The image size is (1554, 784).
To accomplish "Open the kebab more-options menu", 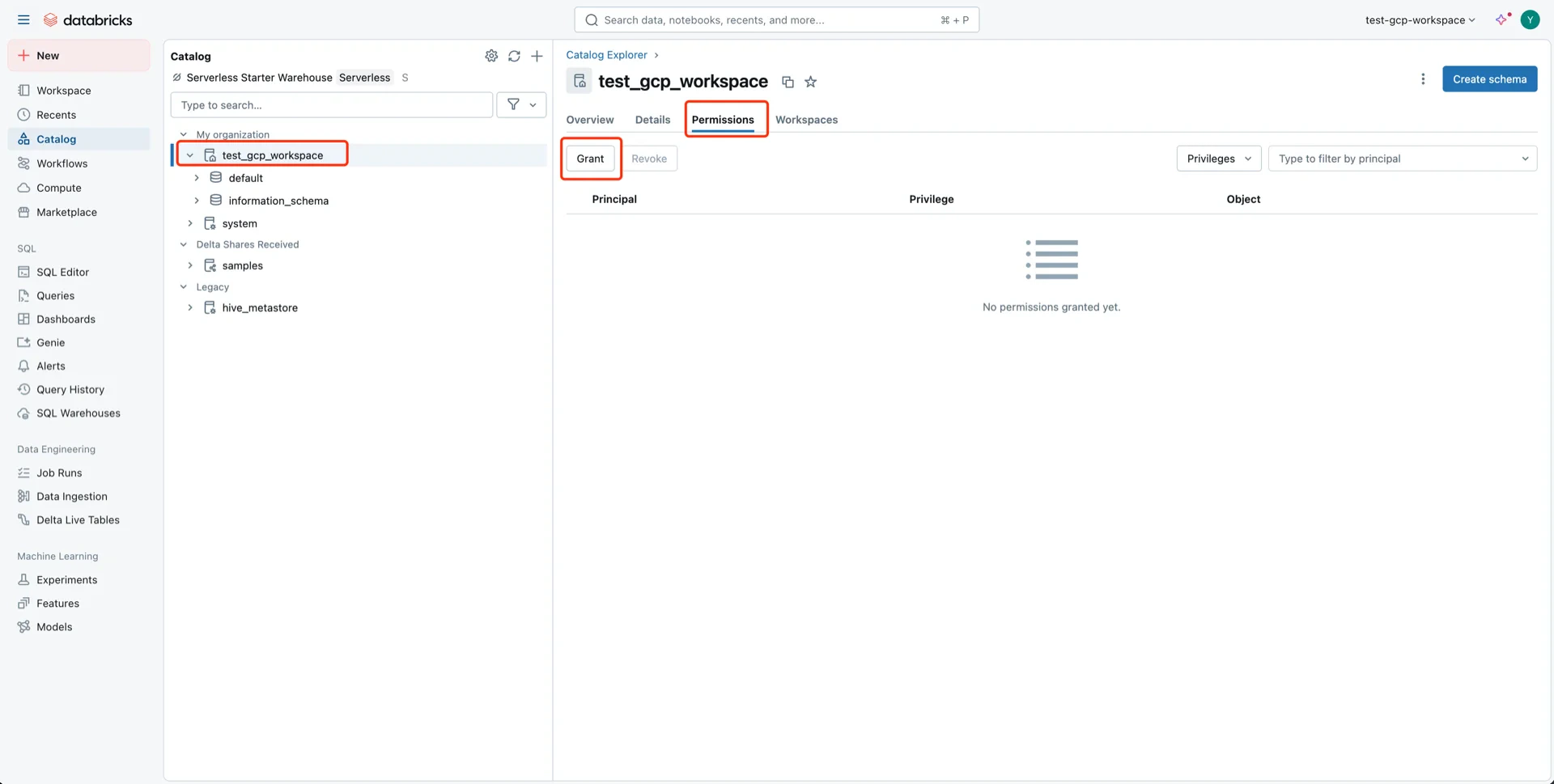I will click(1423, 79).
